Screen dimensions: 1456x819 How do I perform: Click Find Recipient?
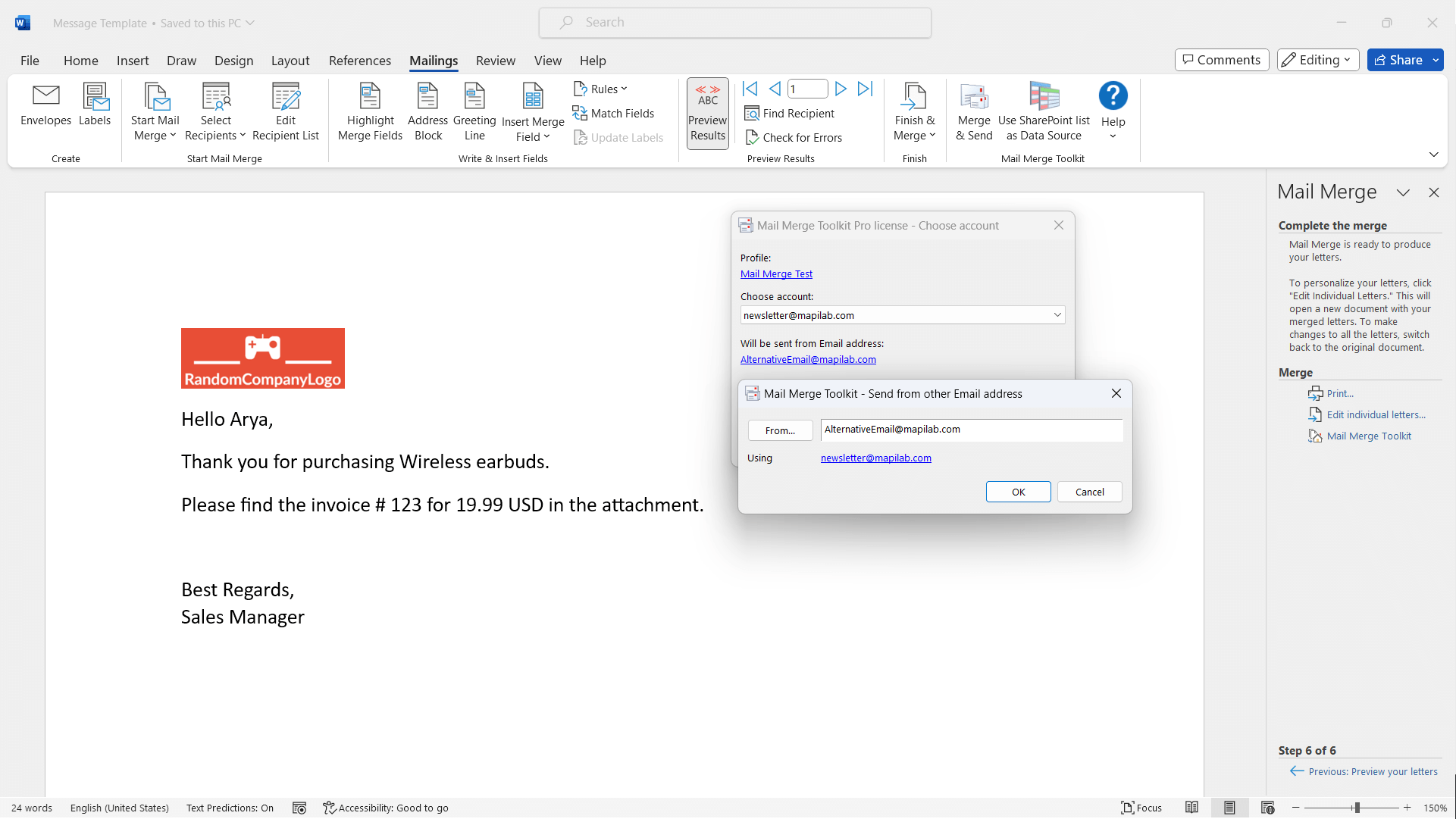[x=790, y=113]
